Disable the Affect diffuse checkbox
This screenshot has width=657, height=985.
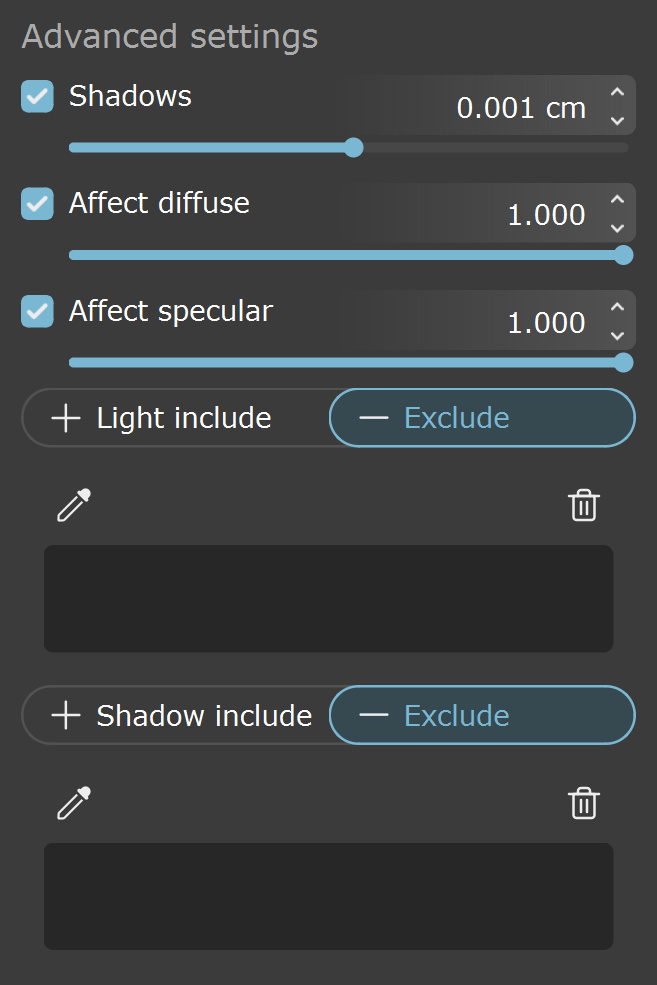click(x=37, y=204)
